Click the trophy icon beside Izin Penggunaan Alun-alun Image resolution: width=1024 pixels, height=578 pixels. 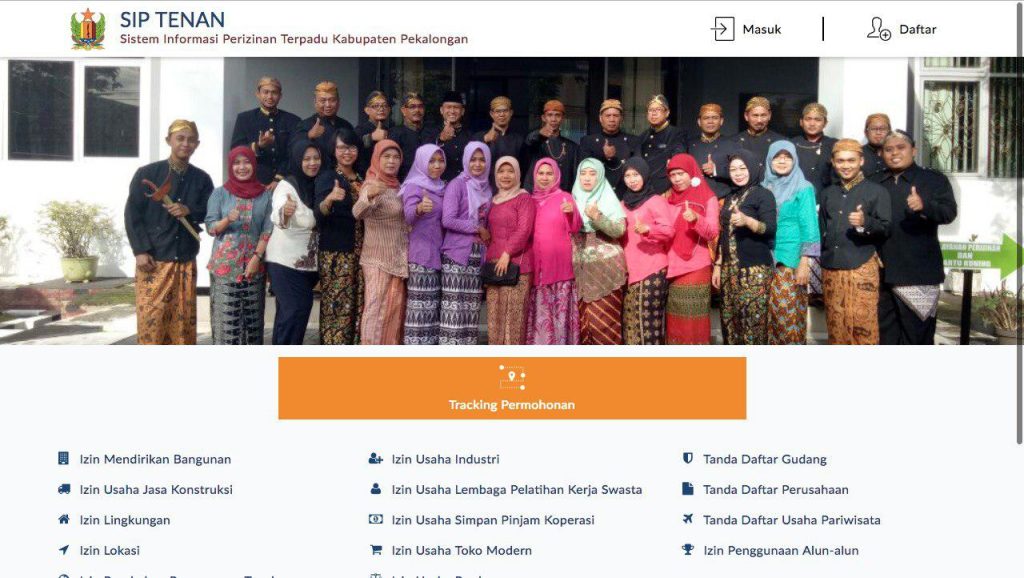688,550
